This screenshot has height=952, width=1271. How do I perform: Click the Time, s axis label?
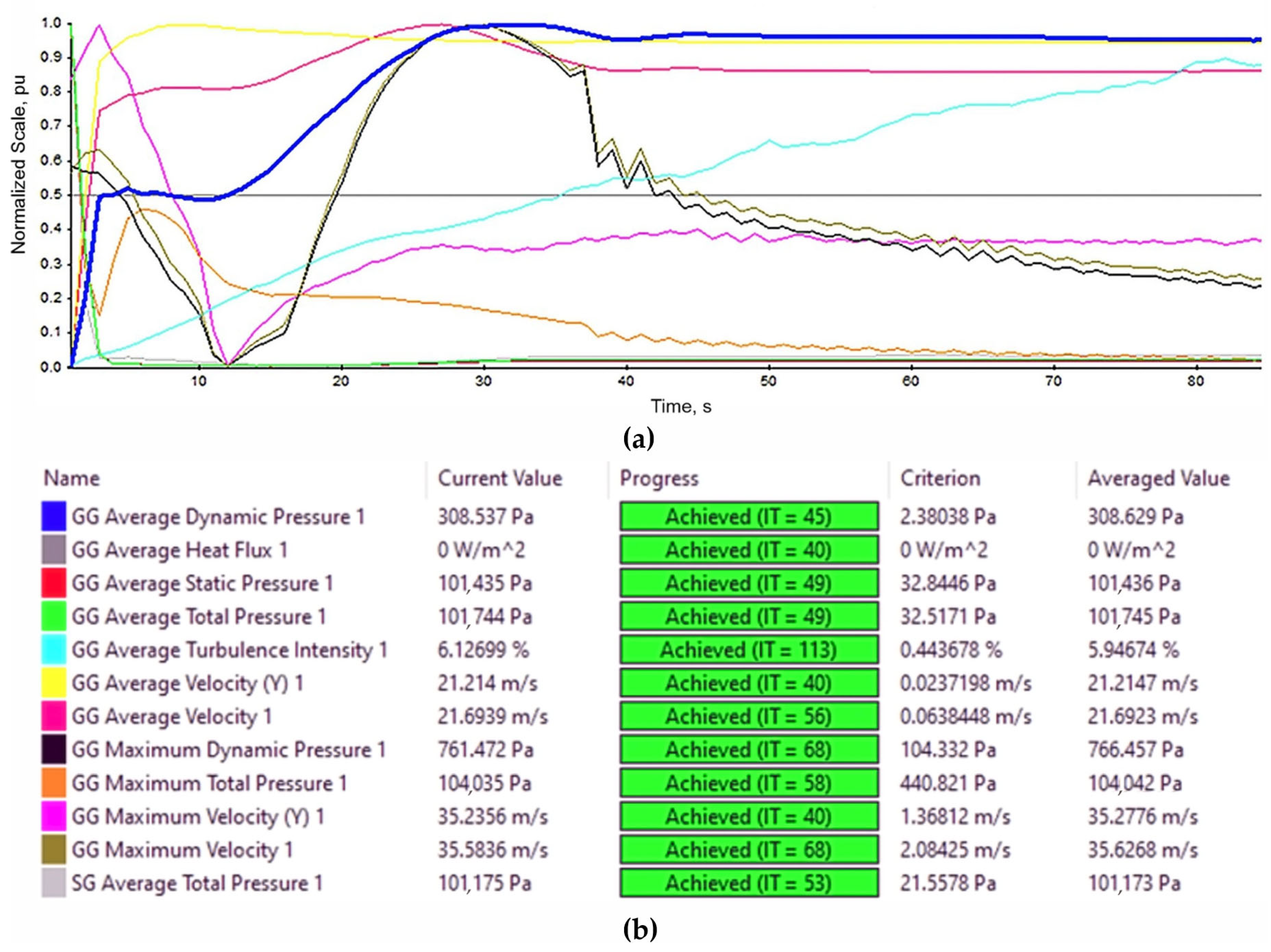coord(681,406)
